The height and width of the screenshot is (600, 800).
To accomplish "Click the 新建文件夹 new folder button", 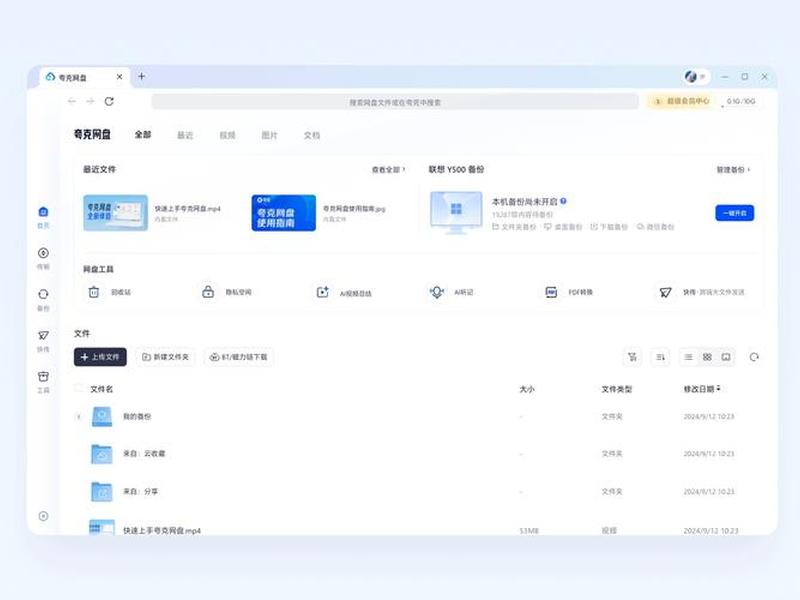I will (165, 357).
